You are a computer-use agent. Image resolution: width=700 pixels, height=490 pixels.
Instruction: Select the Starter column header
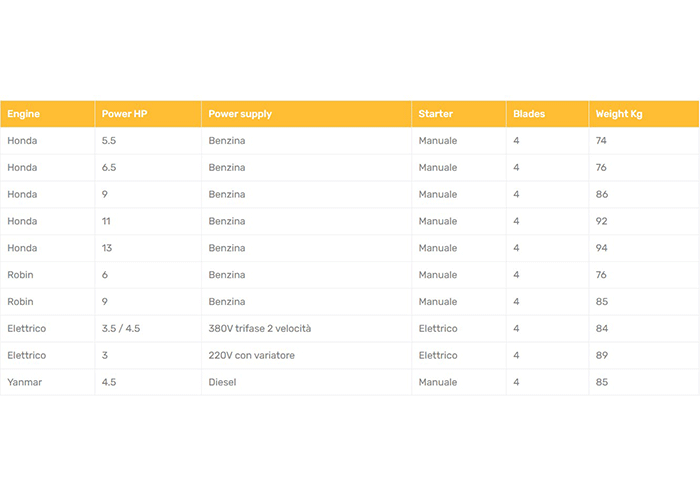(458, 114)
